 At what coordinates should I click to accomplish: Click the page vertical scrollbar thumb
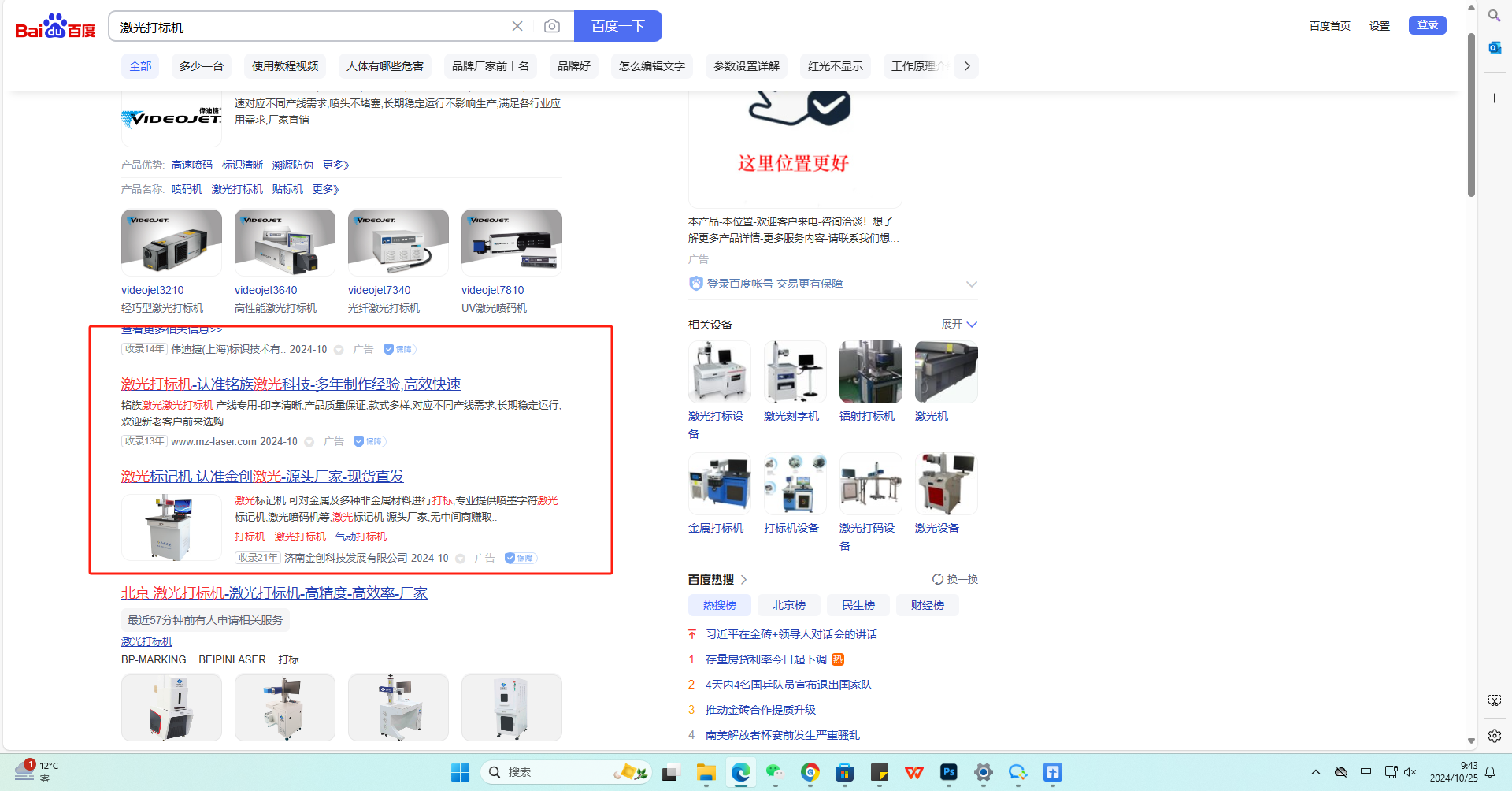(x=1471, y=114)
